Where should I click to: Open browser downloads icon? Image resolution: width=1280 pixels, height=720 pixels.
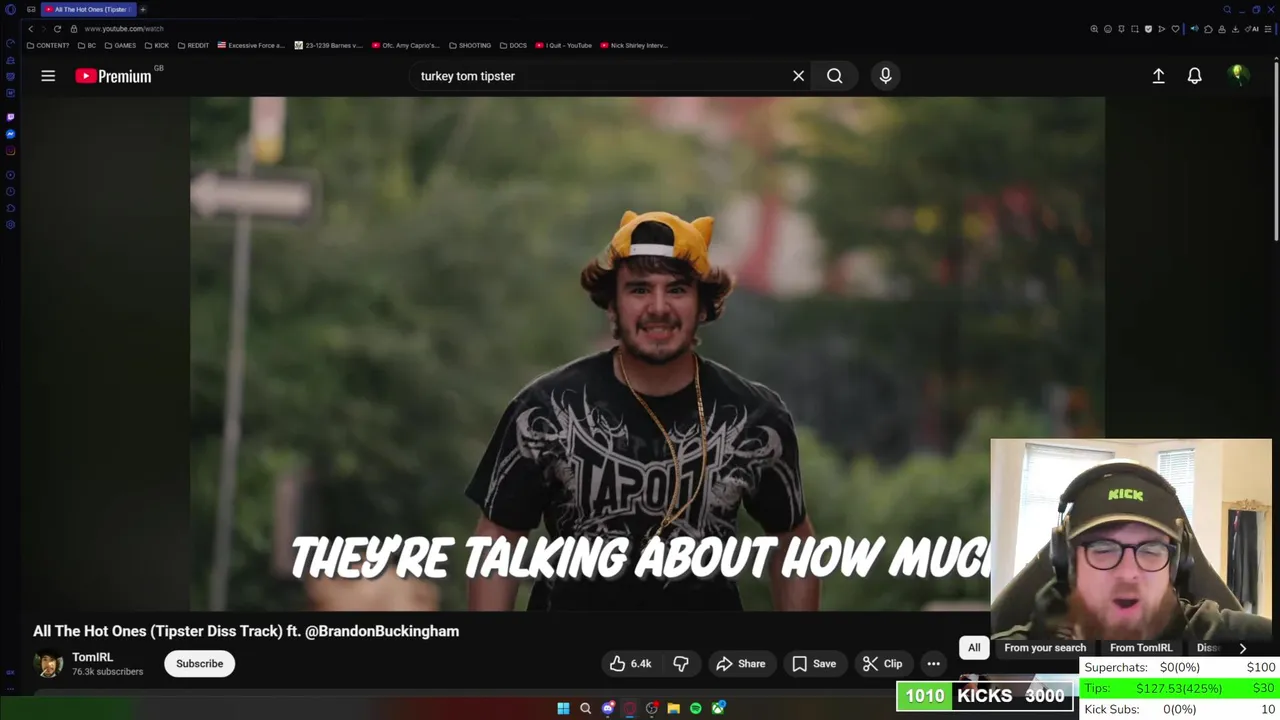coord(1235,29)
